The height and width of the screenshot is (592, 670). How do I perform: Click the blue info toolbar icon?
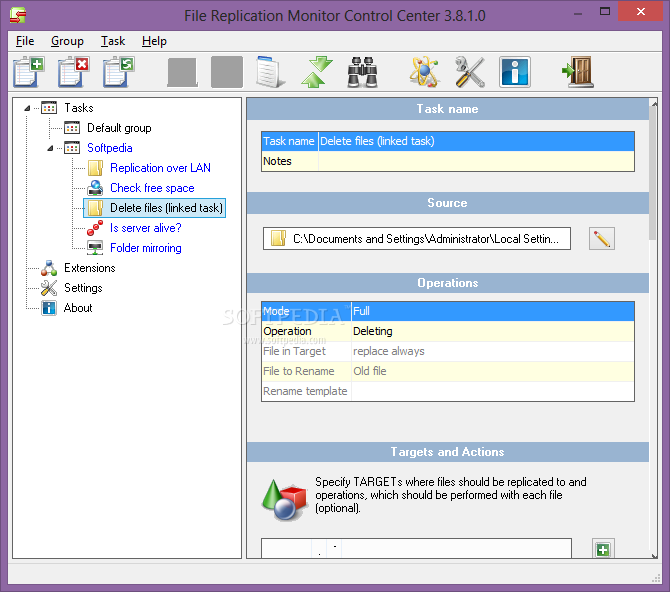click(x=515, y=72)
